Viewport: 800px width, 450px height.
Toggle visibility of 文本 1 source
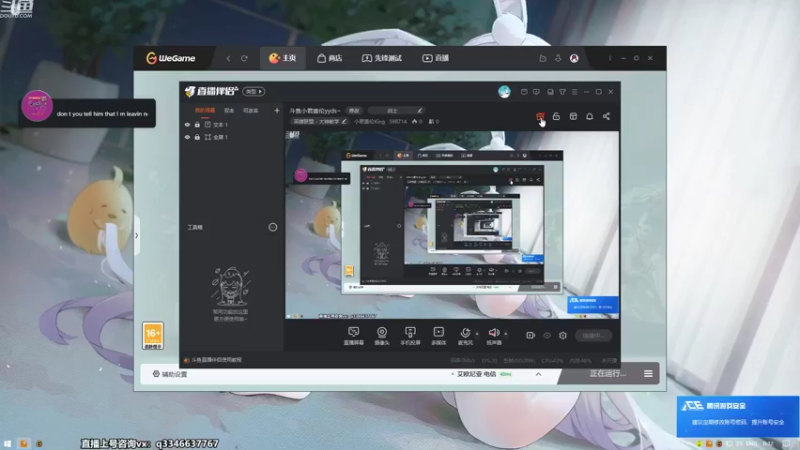(x=187, y=124)
